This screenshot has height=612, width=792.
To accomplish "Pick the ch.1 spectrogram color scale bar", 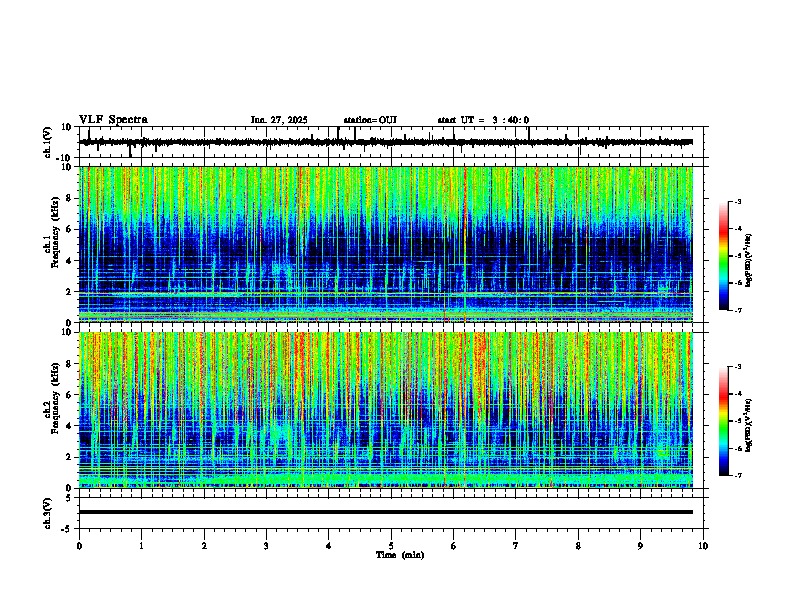I will (x=724, y=256).
